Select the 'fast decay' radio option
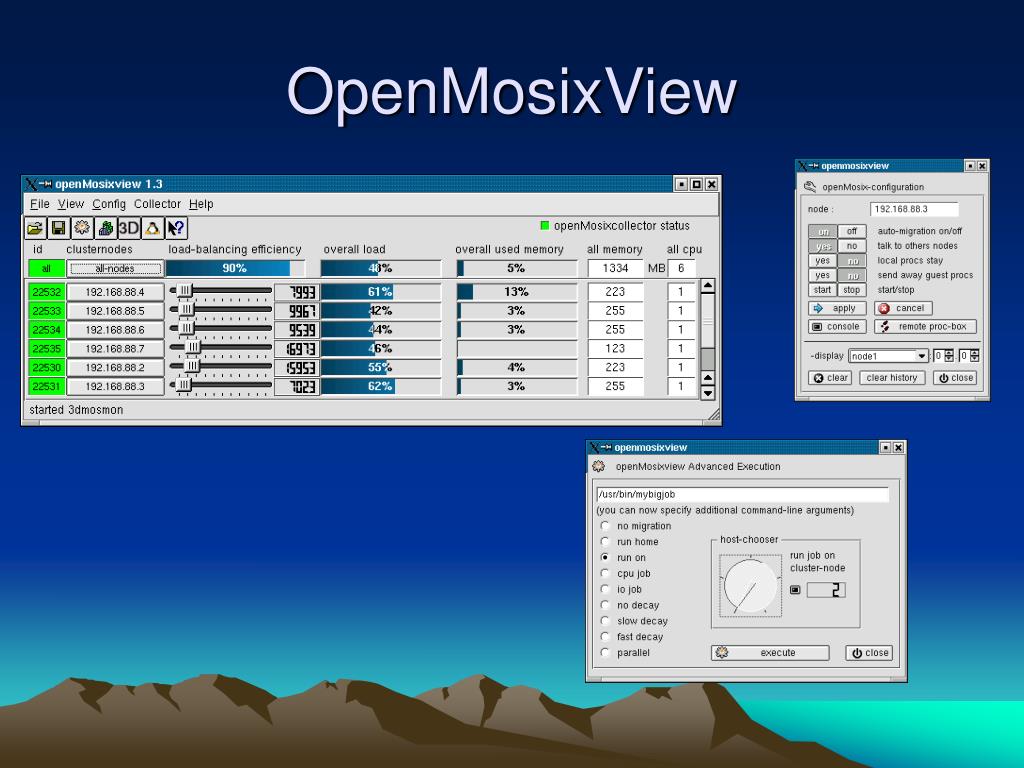This screenshot has width=1024, height=768. tap(605, 637)
